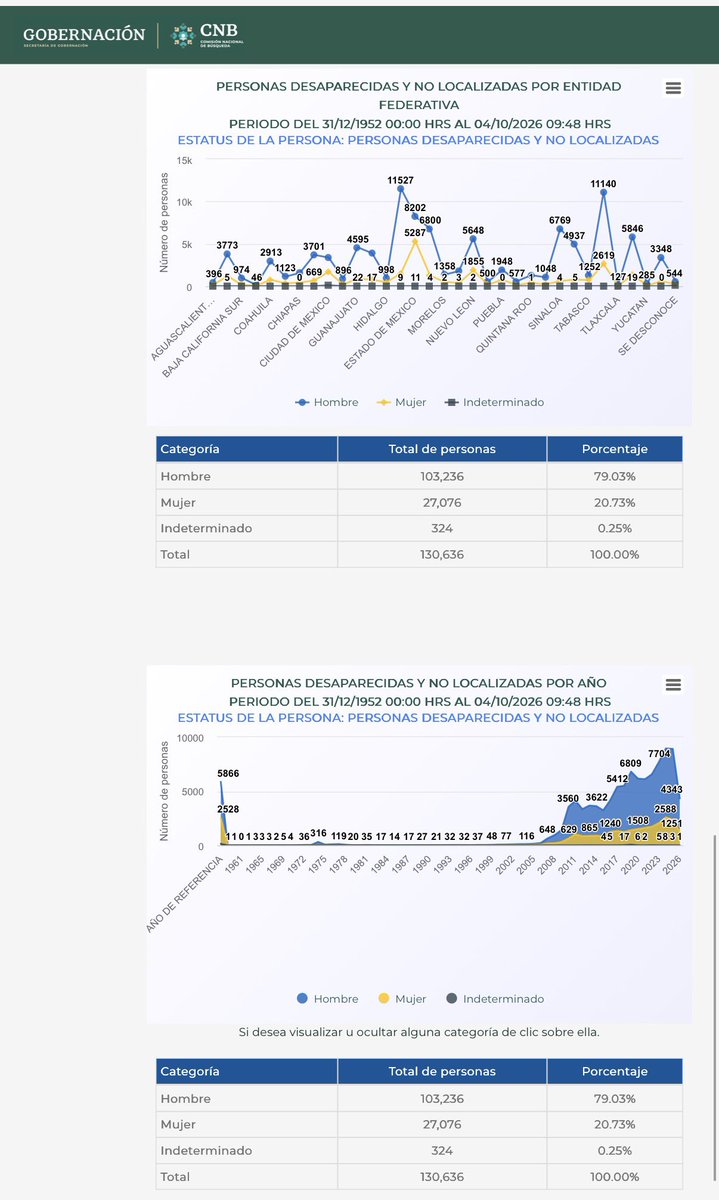This screenshot has height=1200, width=719.
Task: Click the 79.03% cell under the state chart
Action: [615, 476]
